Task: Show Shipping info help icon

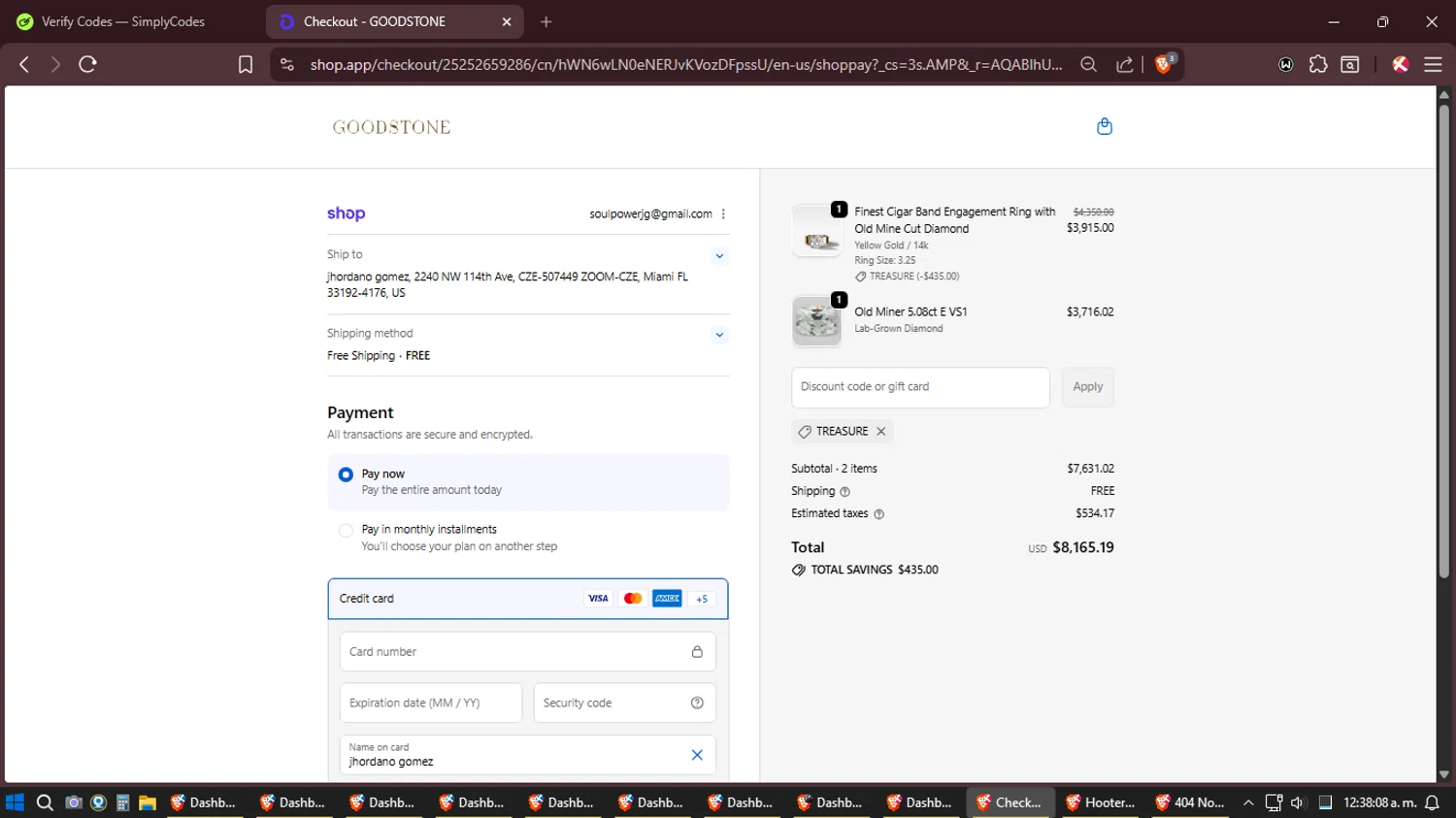Action: 844,492
